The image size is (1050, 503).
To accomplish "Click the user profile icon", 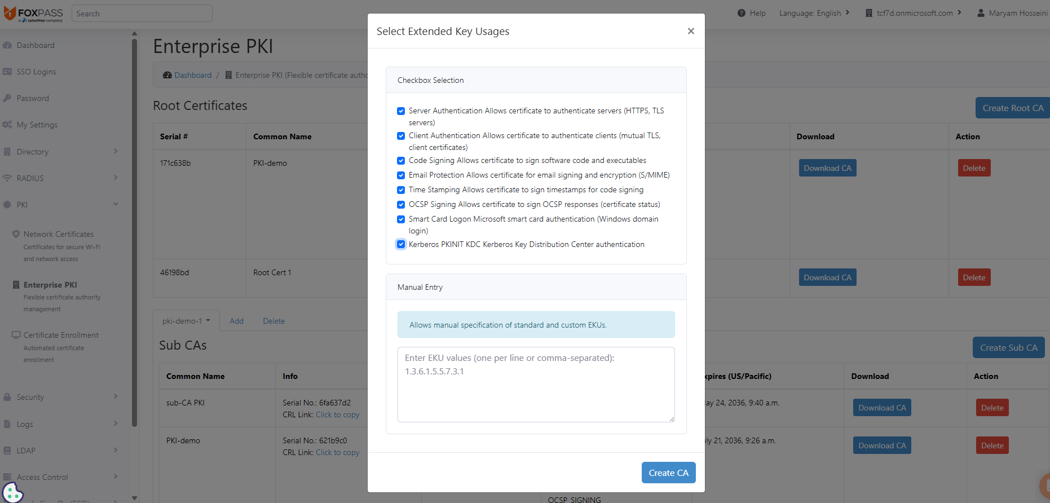I will pos(981,13).
